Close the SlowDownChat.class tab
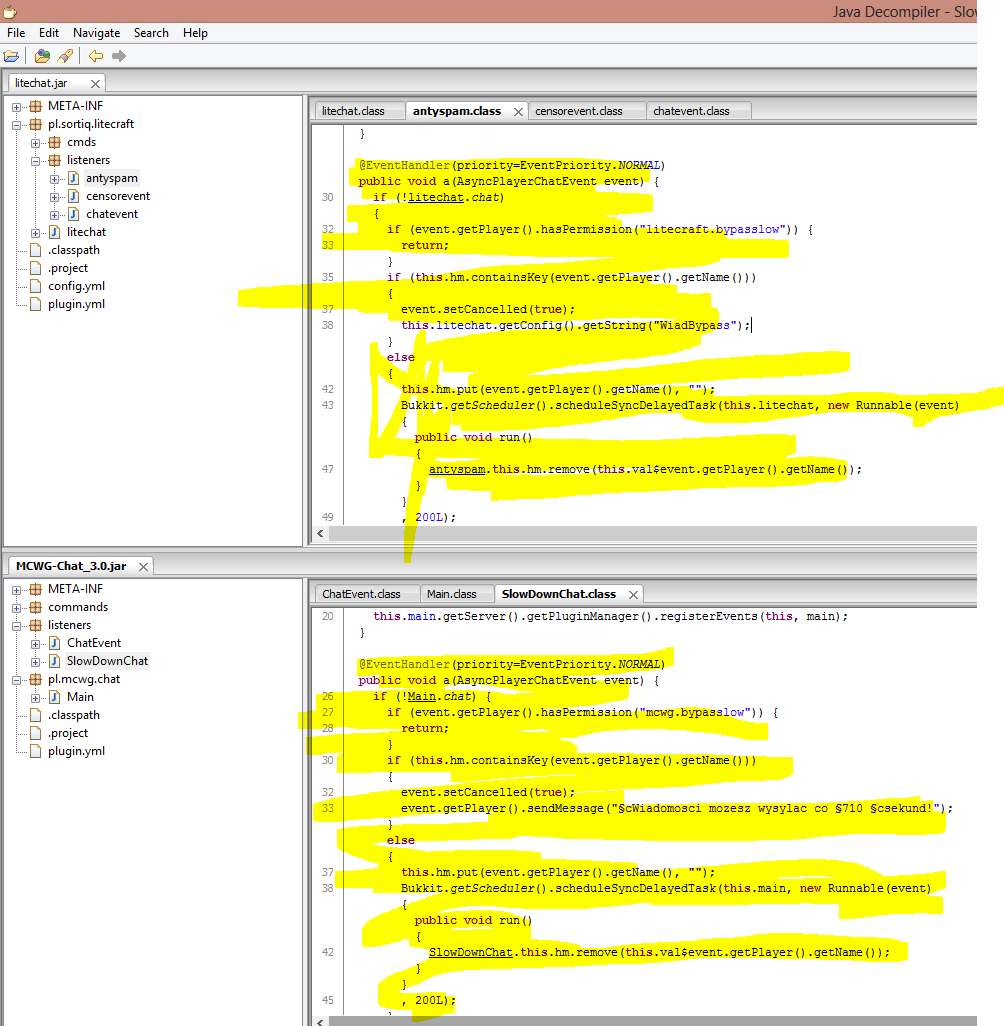Viewport: 1004px width, 1026px height. click(x=633, y=595)
